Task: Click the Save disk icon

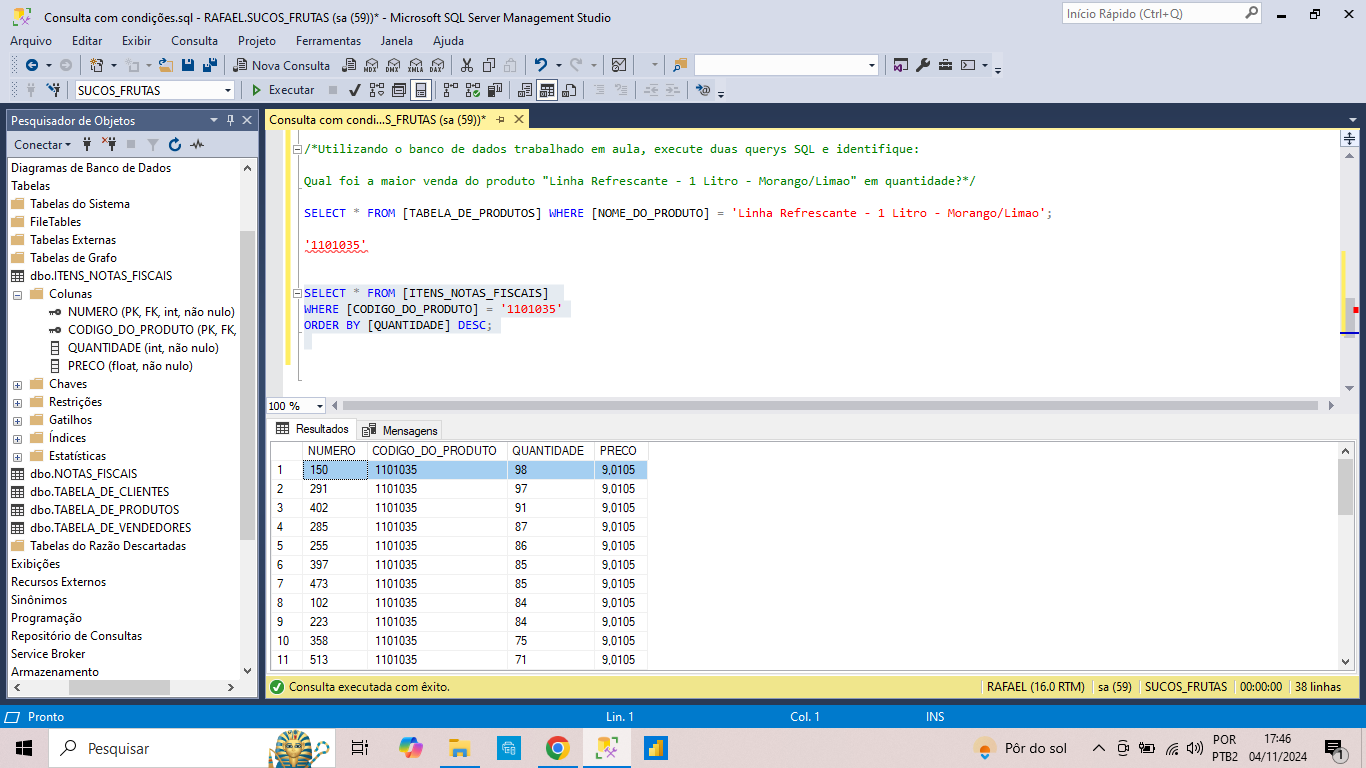Action: click(x=188, y=65)
